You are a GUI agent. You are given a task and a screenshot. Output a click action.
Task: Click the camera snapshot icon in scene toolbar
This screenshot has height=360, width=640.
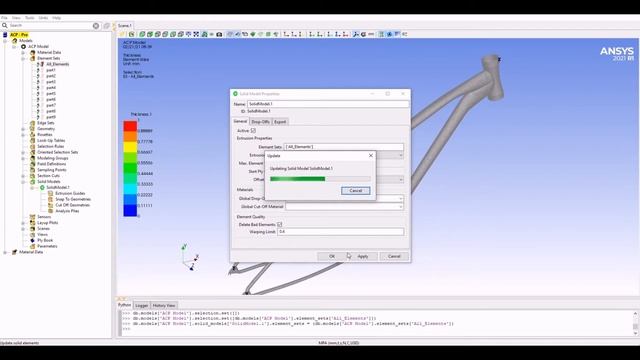[x=219, y=34]
